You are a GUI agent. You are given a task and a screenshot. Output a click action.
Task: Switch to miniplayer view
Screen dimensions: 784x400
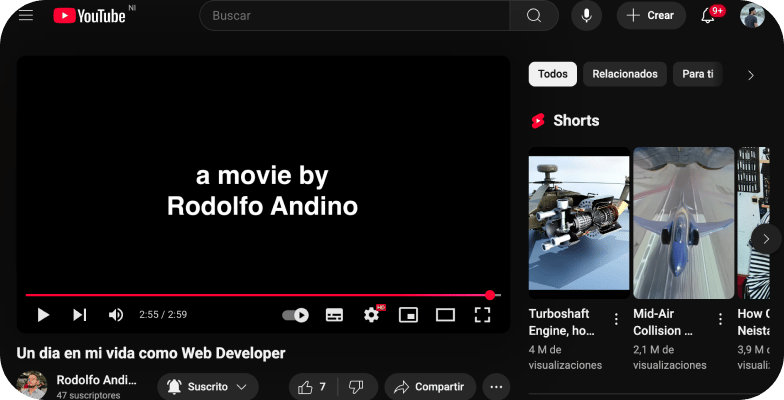(408, 315)
